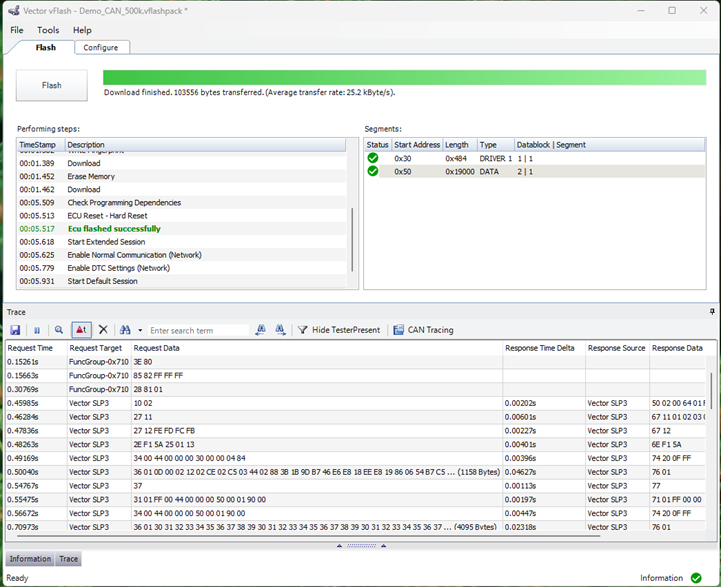Screen dimensions: 721x587
Task: Click the Request Data column header
Action: tap(317, 348)
